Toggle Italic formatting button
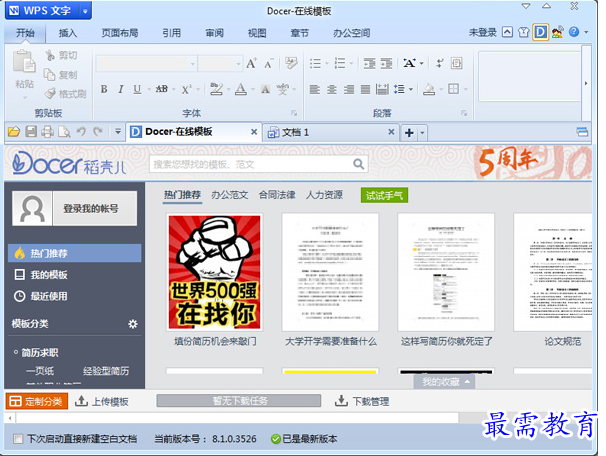This screenshot has width=606, height=456. click(121, 89)
